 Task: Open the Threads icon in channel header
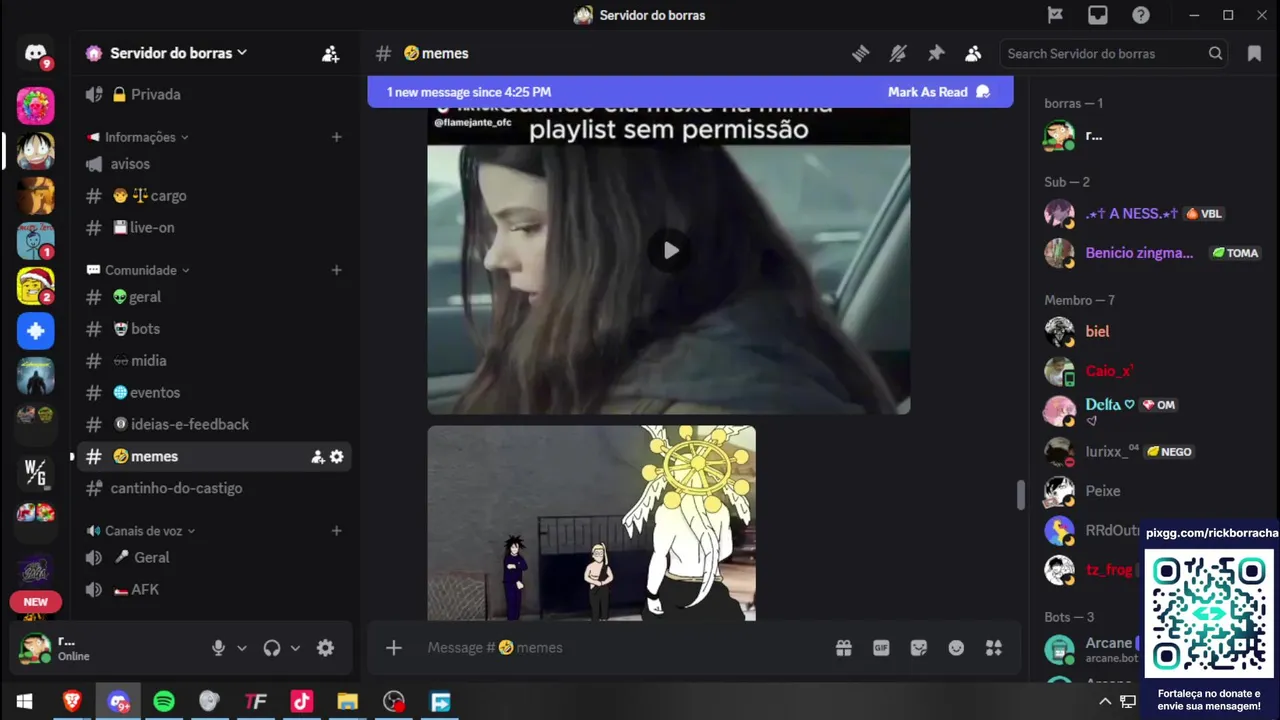pos(860,54)
